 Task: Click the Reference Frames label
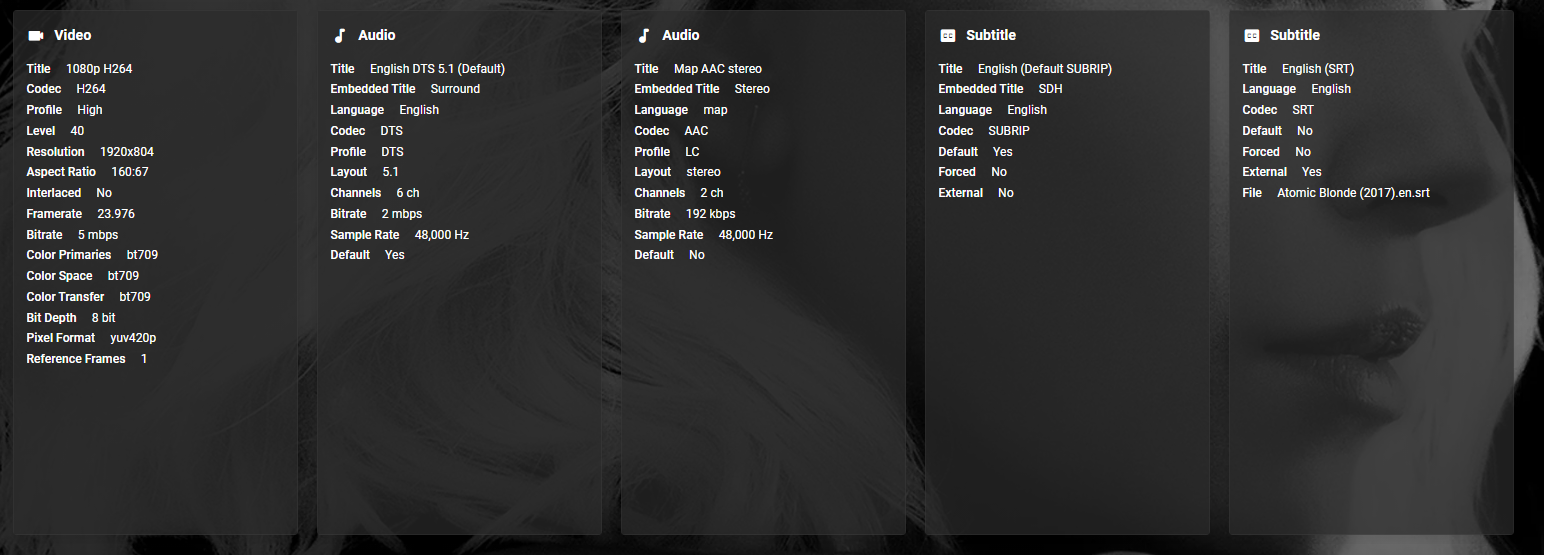[x=76, y=359]
